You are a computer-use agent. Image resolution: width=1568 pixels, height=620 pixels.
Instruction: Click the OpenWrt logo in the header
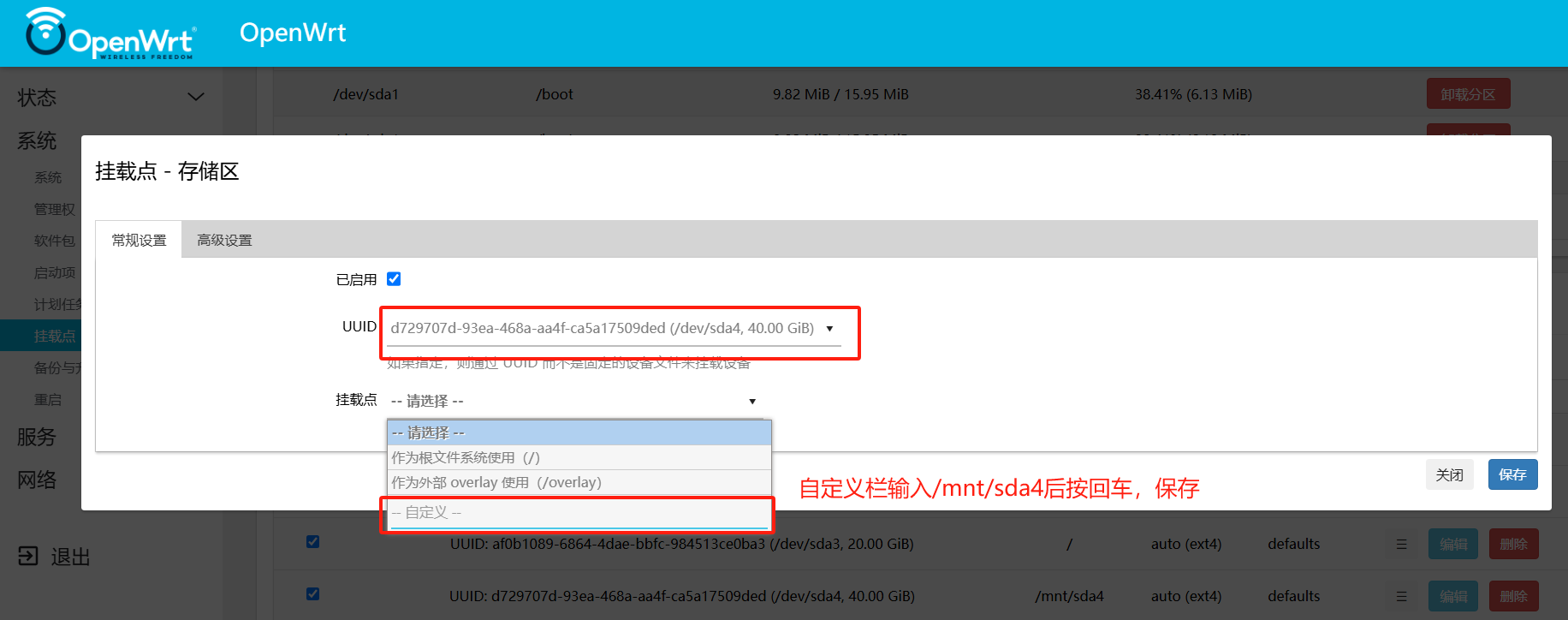[110, 33]
